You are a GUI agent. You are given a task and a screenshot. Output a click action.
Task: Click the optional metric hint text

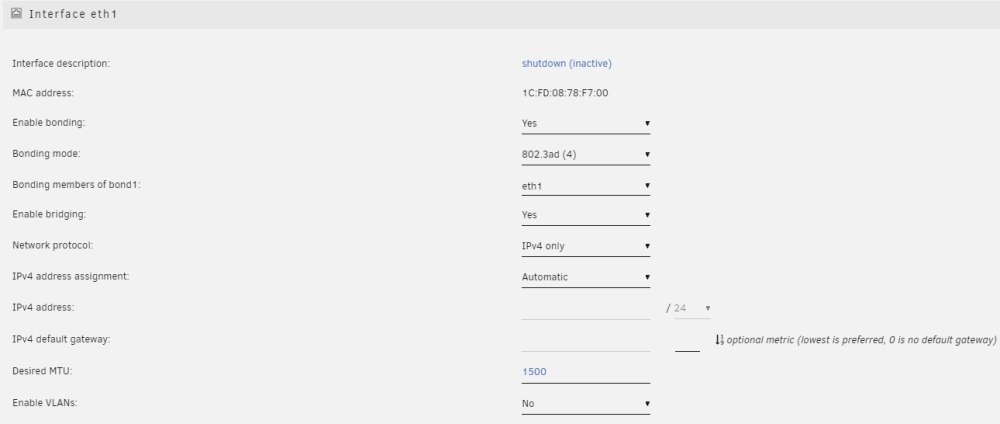coord(861,340)
